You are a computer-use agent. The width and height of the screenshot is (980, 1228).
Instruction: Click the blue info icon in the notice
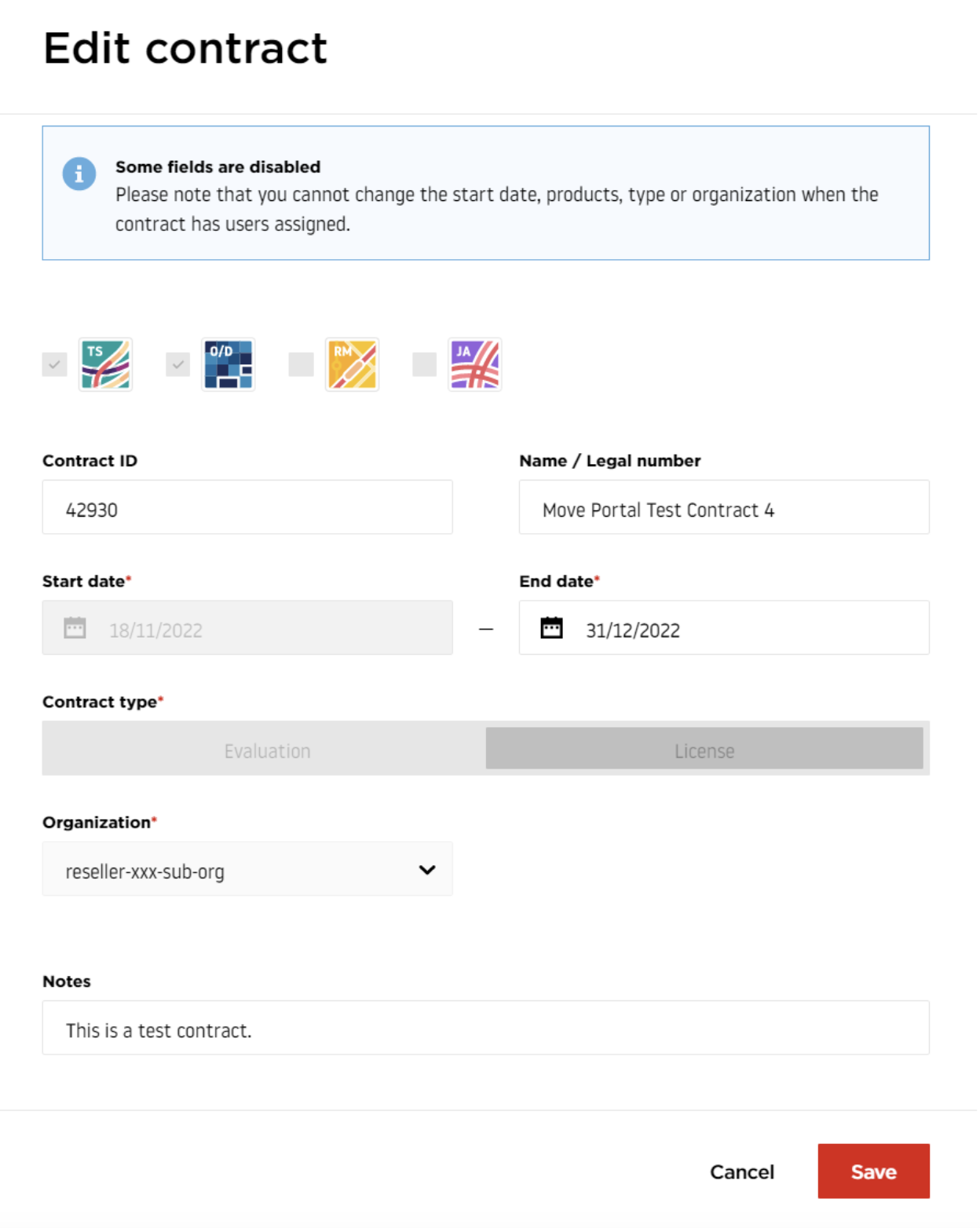click(79, 174)
